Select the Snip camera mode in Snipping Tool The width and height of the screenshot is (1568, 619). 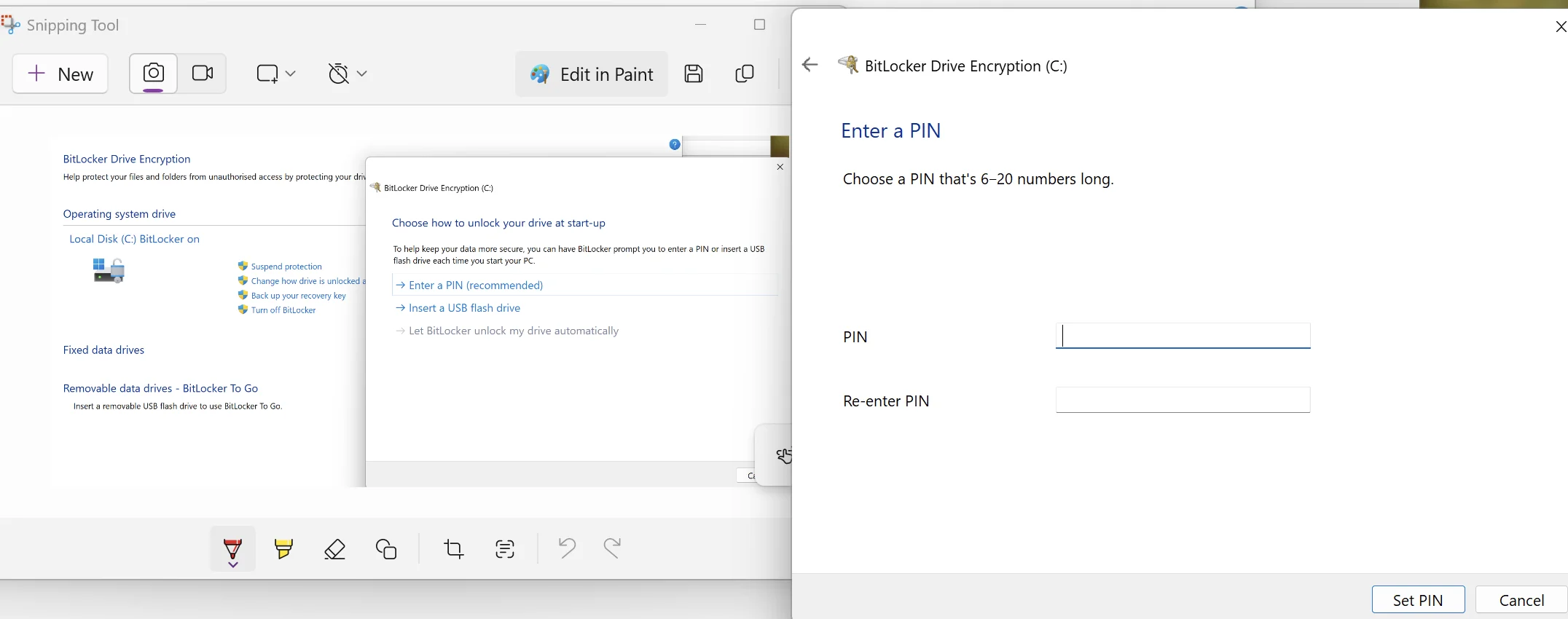[x=154, y=74]
